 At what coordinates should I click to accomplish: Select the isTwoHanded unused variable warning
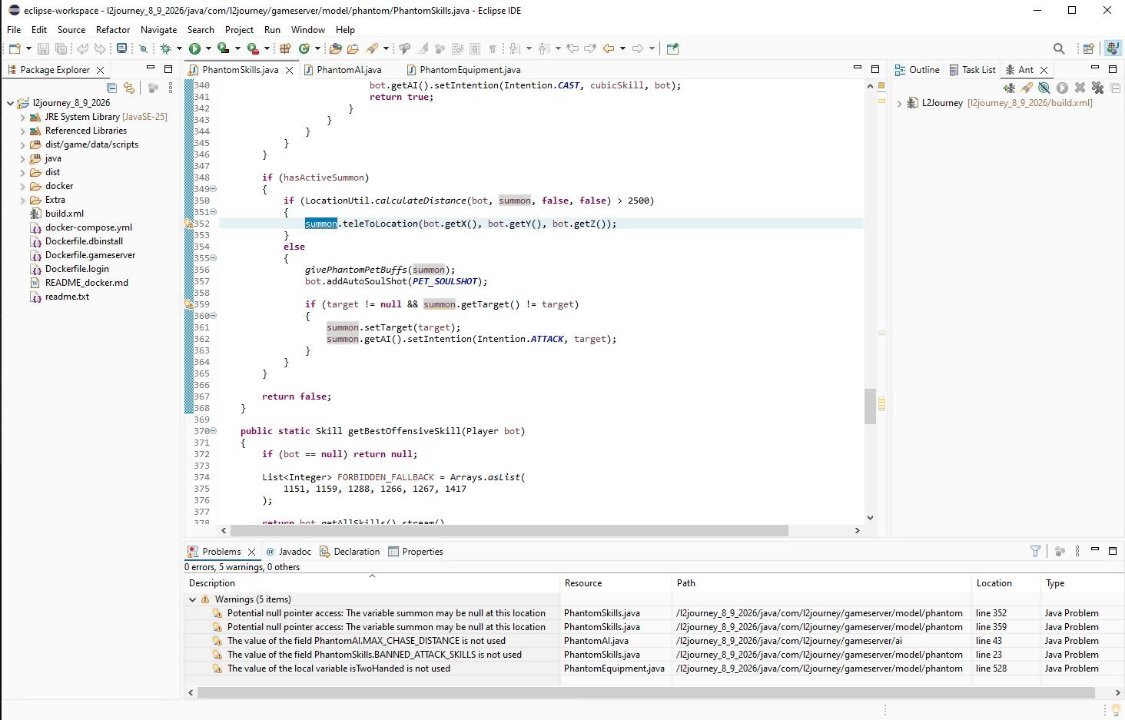point(339,668)
